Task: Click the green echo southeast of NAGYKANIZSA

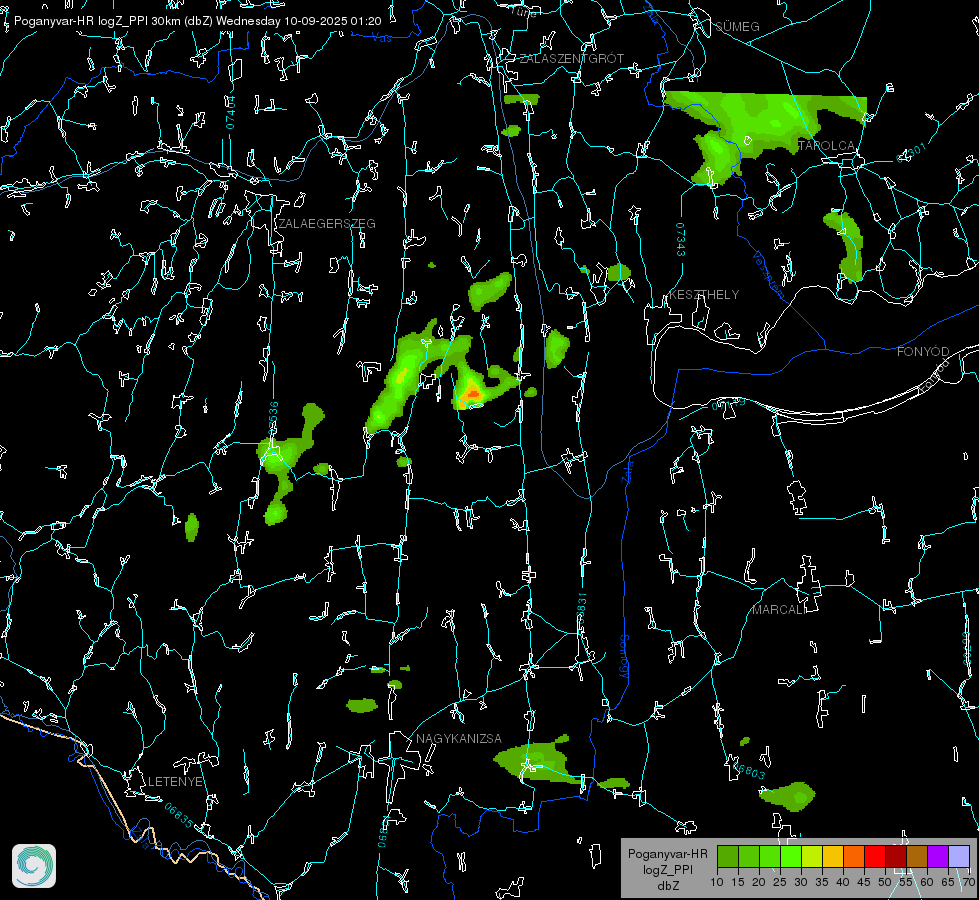Action: [537, 762]
